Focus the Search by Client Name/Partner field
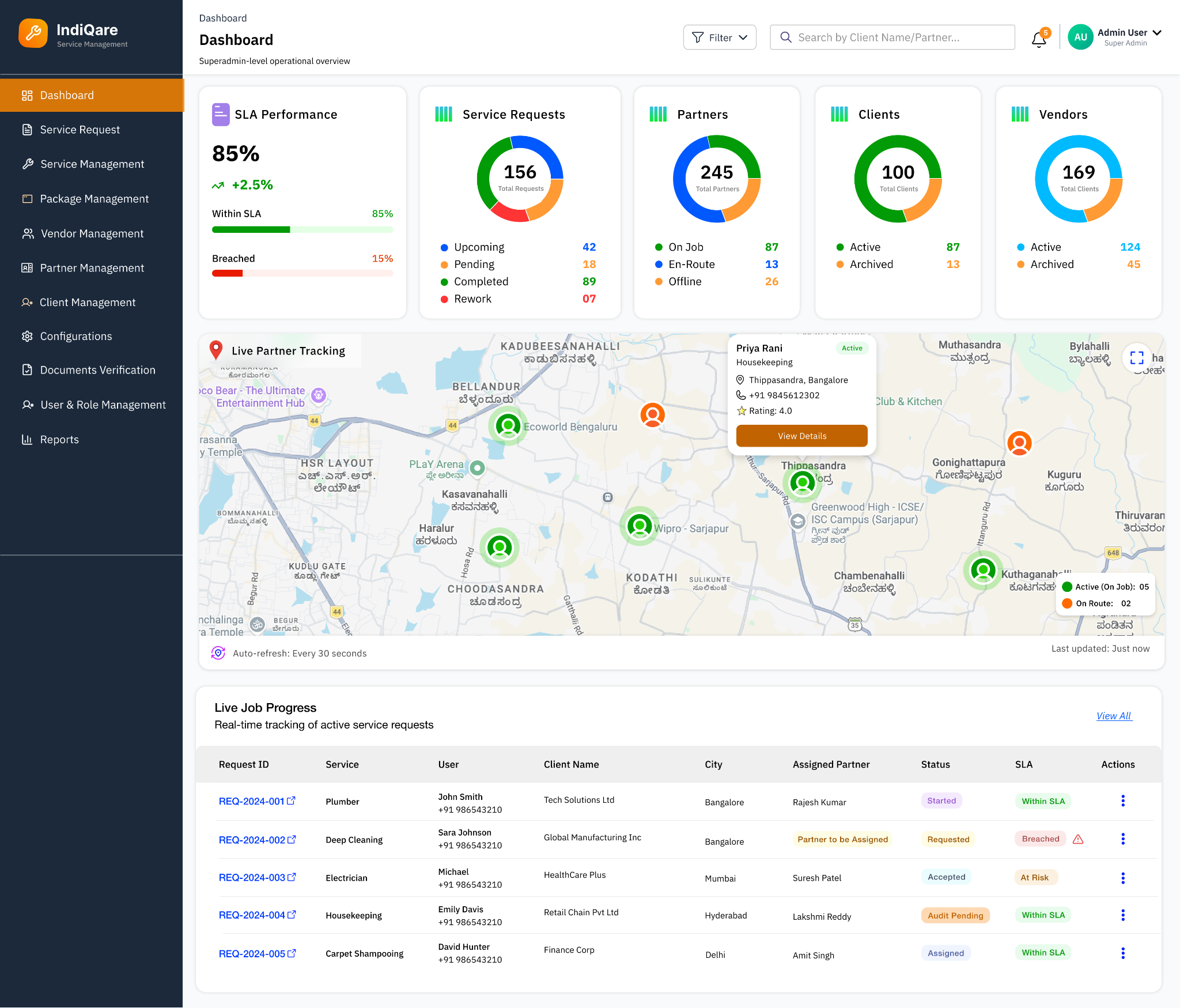 coord(892,37)
